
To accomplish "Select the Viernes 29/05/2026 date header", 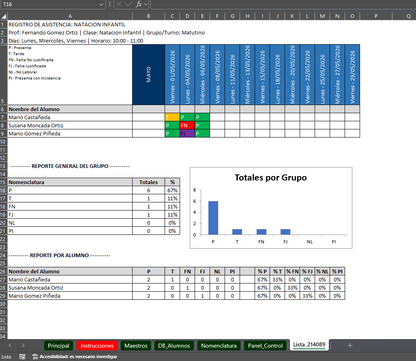I will point(352,75).
